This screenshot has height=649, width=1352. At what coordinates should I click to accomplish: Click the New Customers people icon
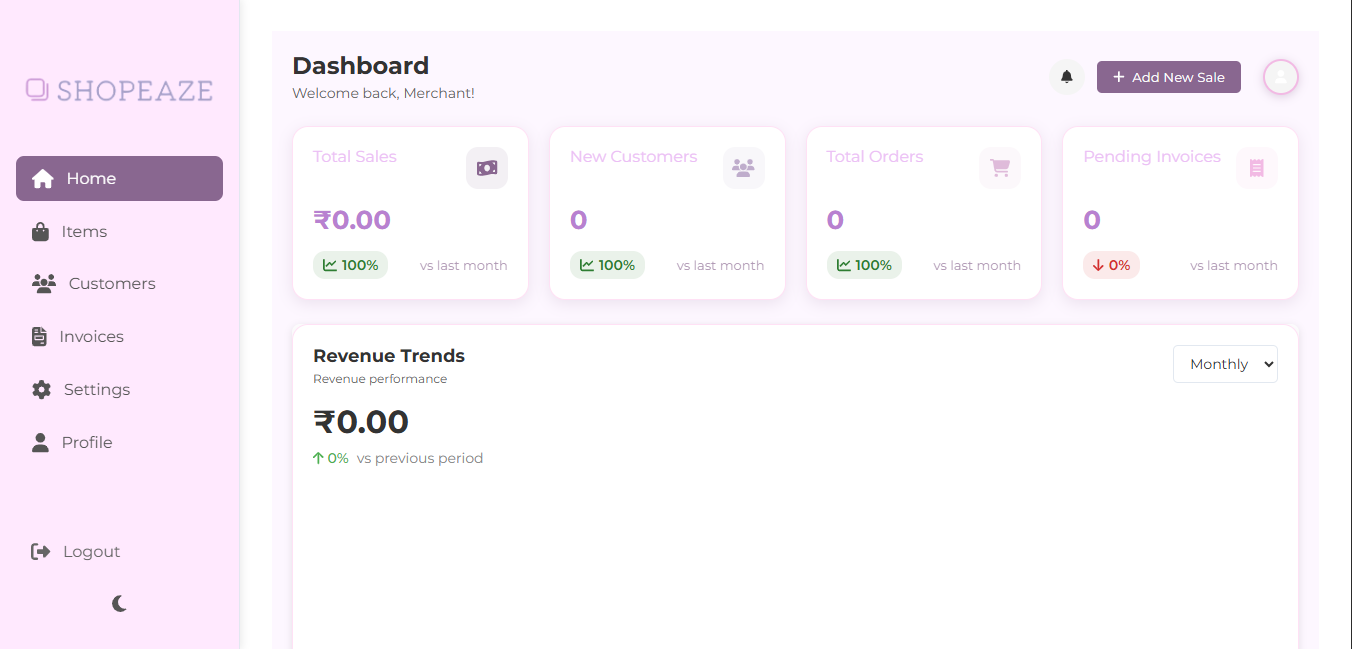[743, 168]
